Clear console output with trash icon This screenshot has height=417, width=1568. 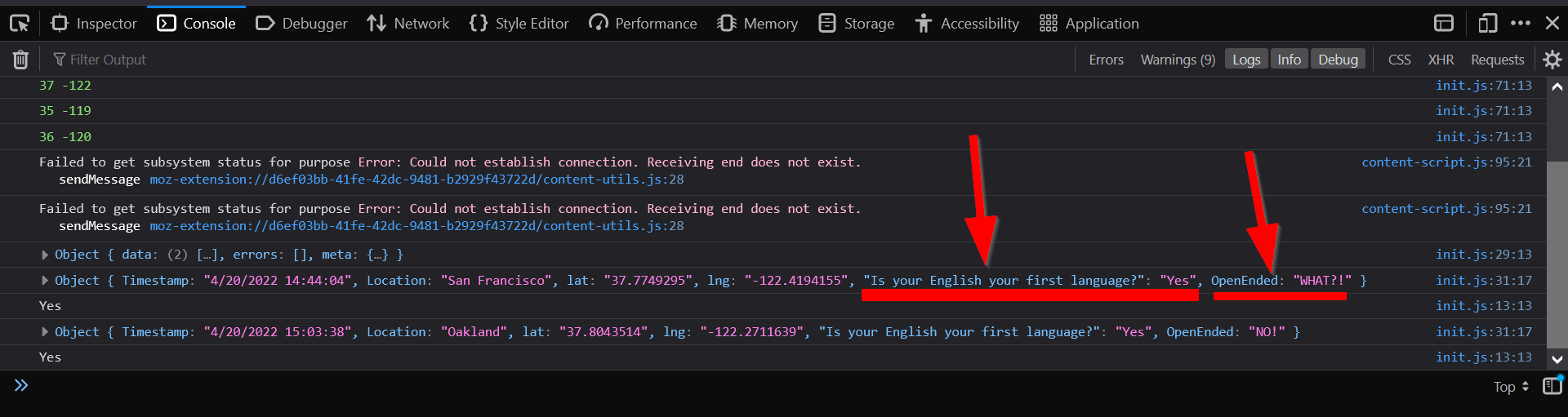coord(20,60)
